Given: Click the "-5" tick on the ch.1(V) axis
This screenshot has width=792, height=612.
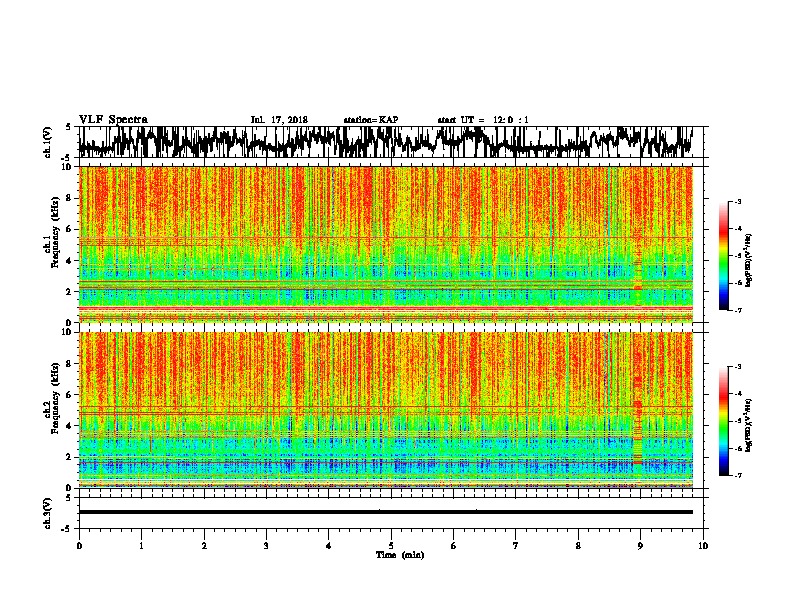Looking at the screenshot, I should tap(66, 158).
